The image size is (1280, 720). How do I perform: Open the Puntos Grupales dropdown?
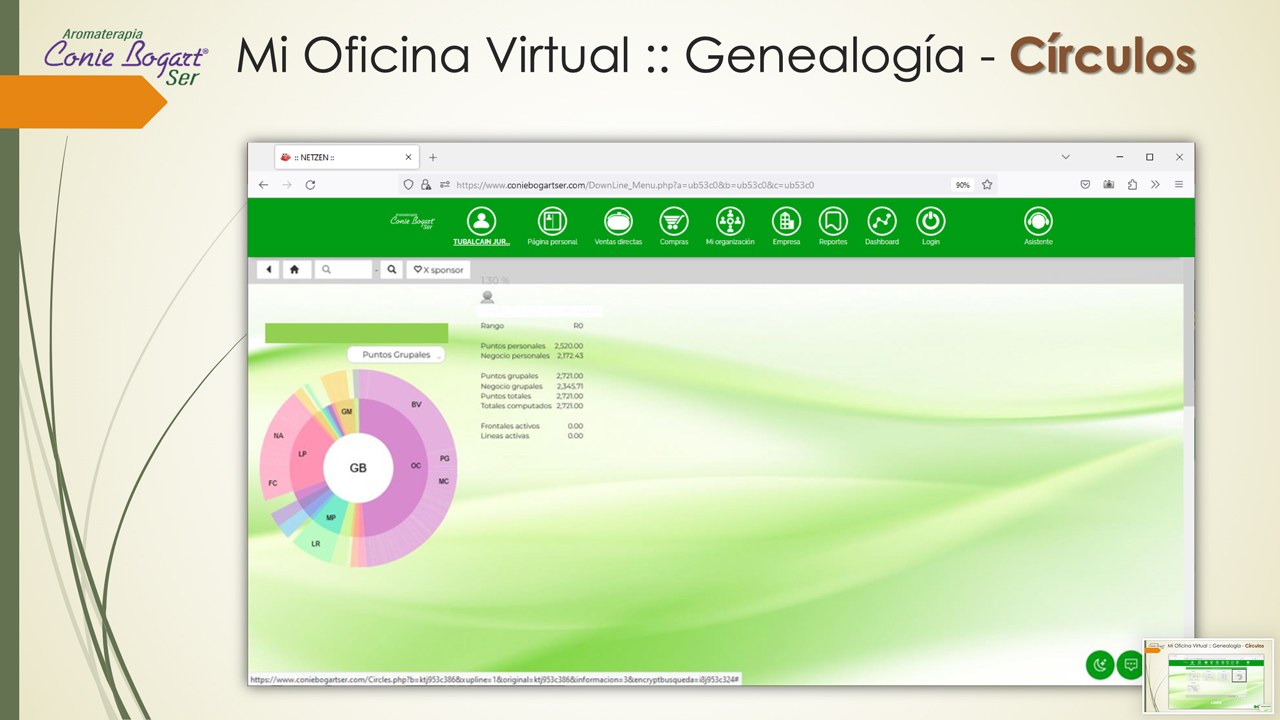pyautogui.click(x=396, y=355)
